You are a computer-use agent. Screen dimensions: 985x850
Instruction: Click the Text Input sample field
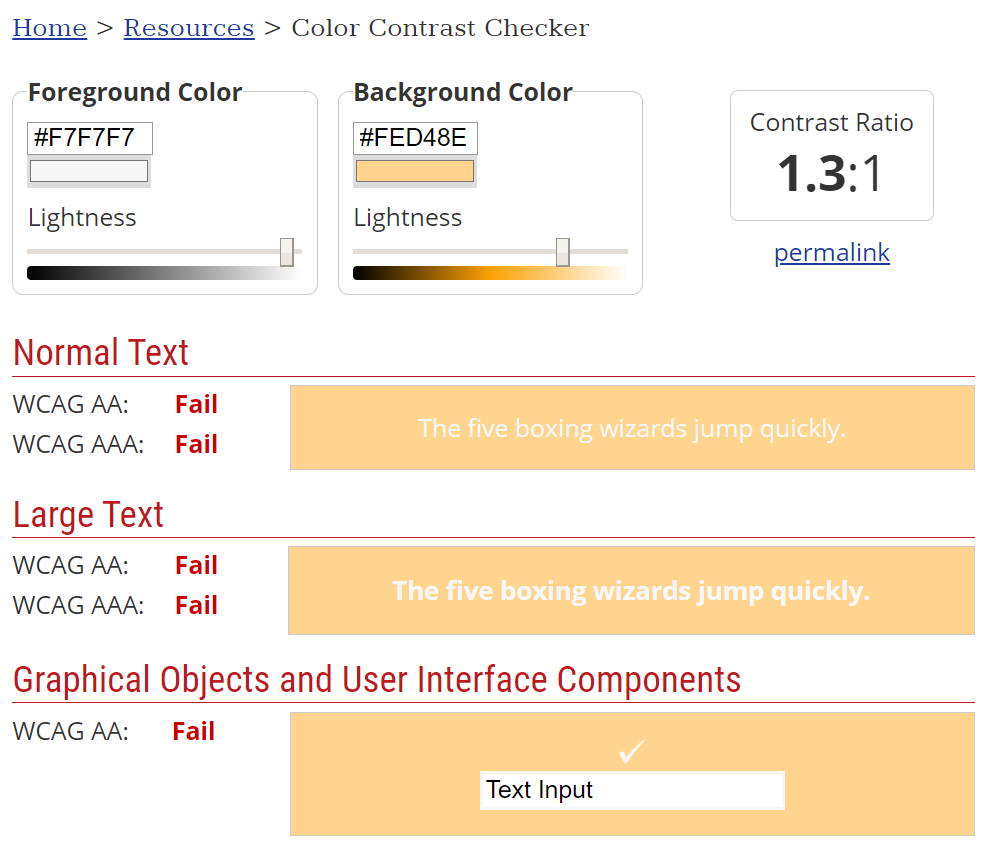(x=632, y=790)
